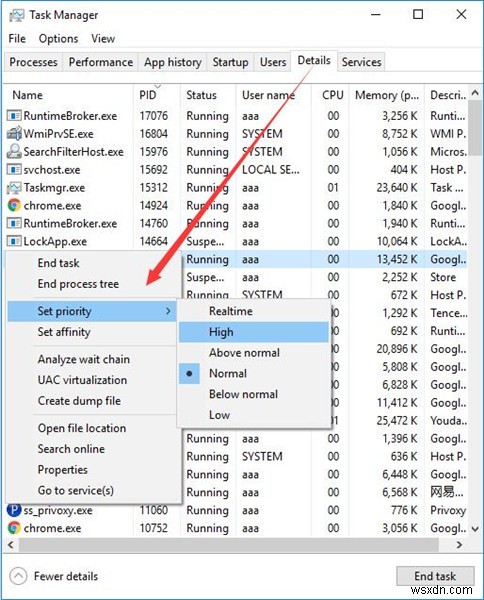The width and height of the screenshot is (484, 600).
Task: Click the Fewer details collapse arrow icon
Action: point(18,576)
